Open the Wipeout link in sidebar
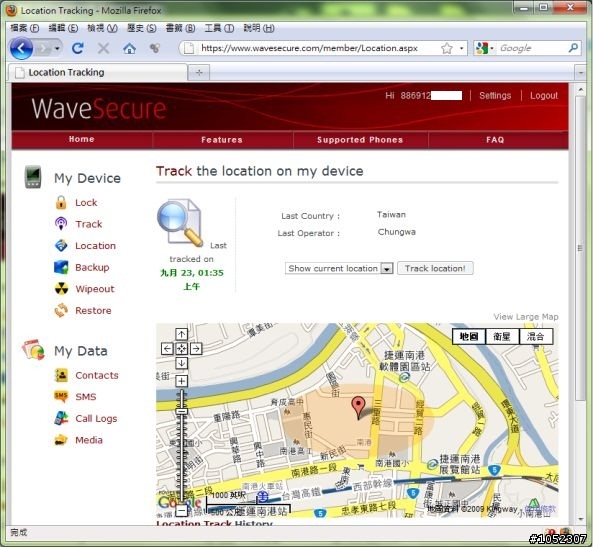This screenshot has height=547, width=593. coord(95,289)
